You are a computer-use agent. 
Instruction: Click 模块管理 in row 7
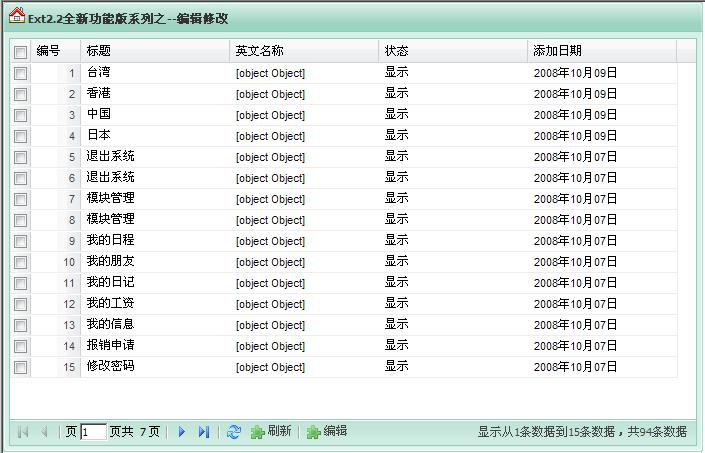(111, 198)
